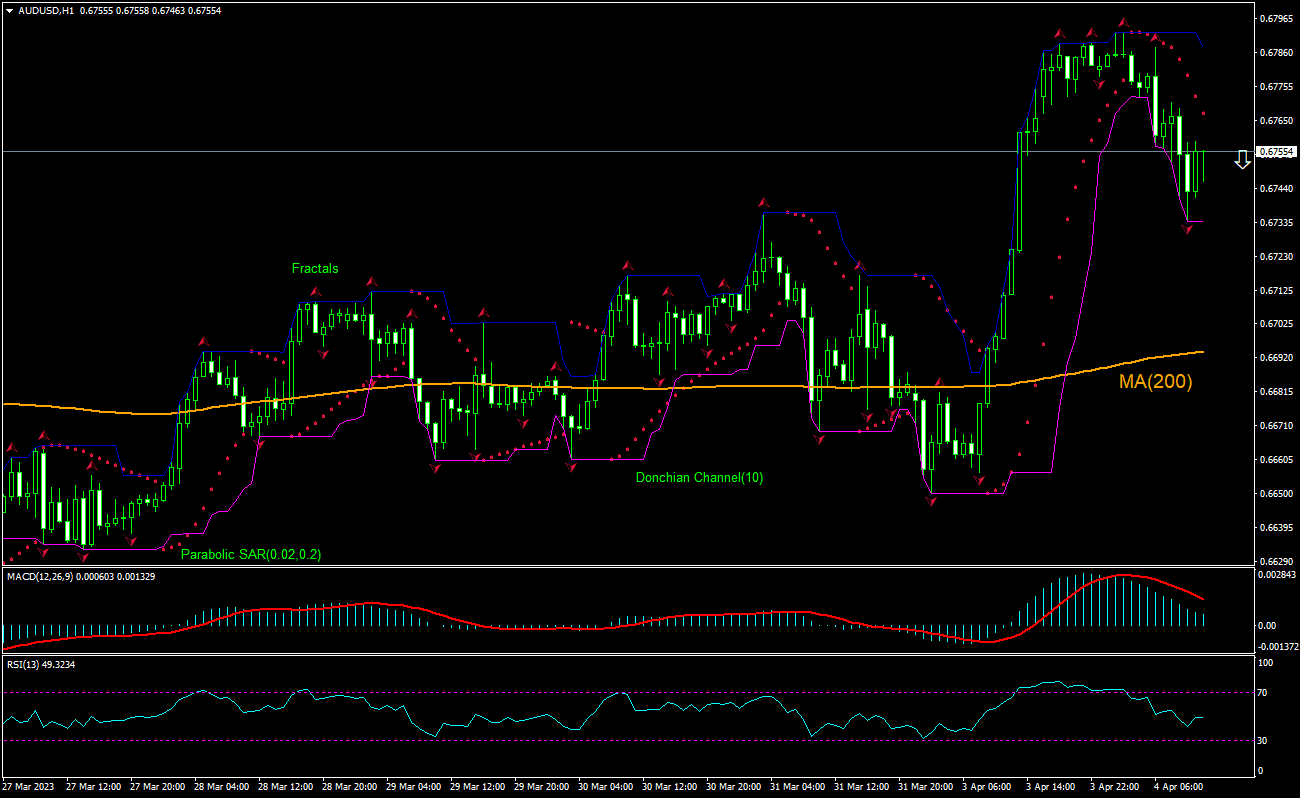The image size is (1300, 798).
Task: Click the MA(200) label on the chart
Action: 1155,381
